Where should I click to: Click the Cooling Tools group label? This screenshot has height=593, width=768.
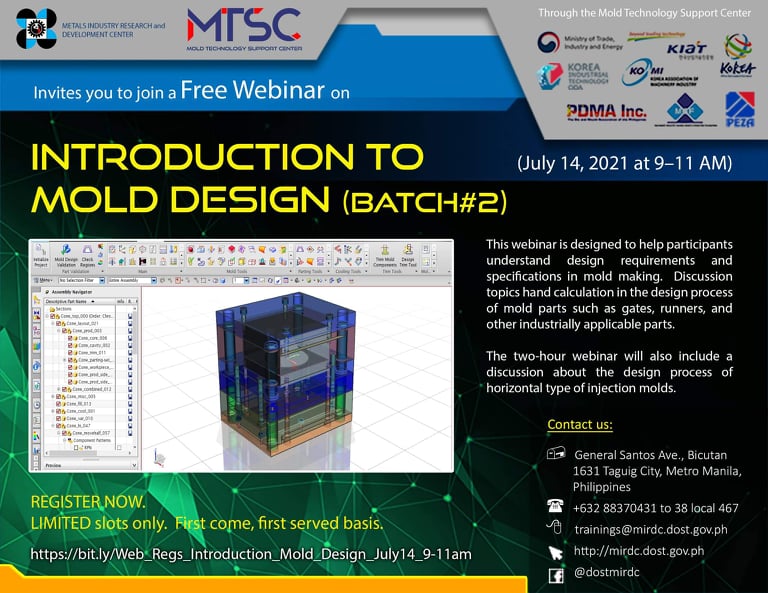tap(348, 271)
